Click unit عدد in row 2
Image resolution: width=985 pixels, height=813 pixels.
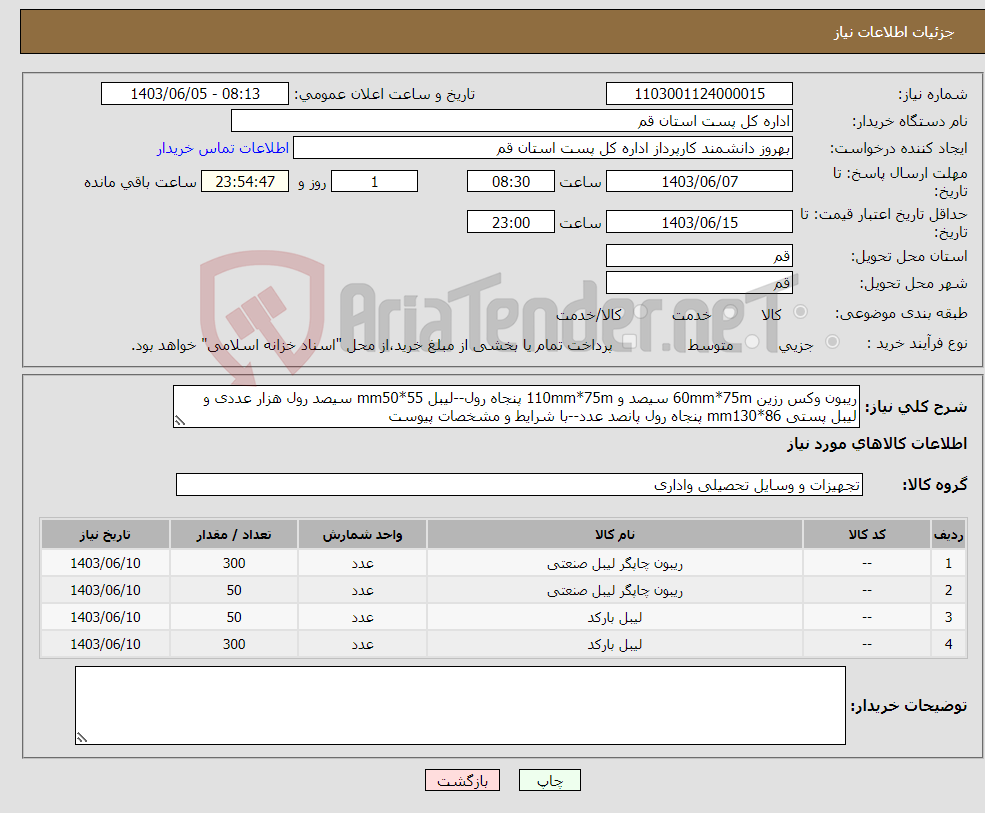click(x=362, y=591)
